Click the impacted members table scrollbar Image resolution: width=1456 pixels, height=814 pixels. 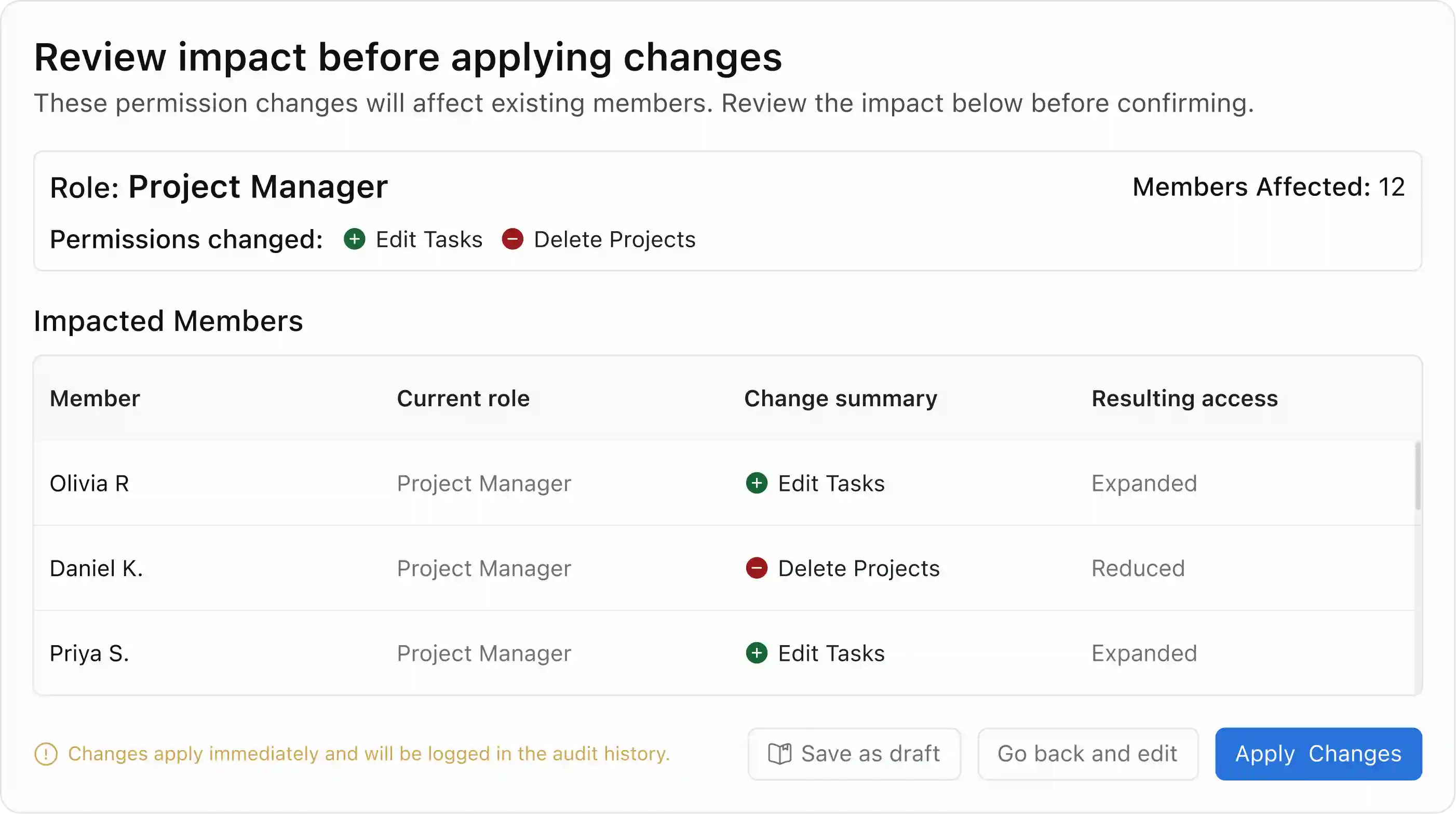click(x=1418, y=476)
